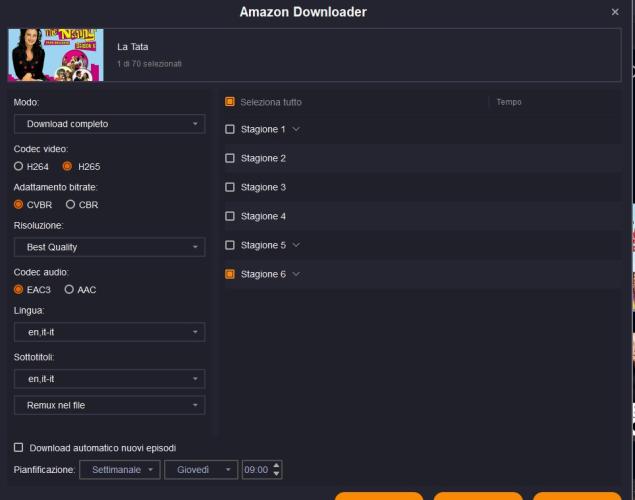
Task: Toggle Seleziona tutto checkbox
Action: [230, 102]
